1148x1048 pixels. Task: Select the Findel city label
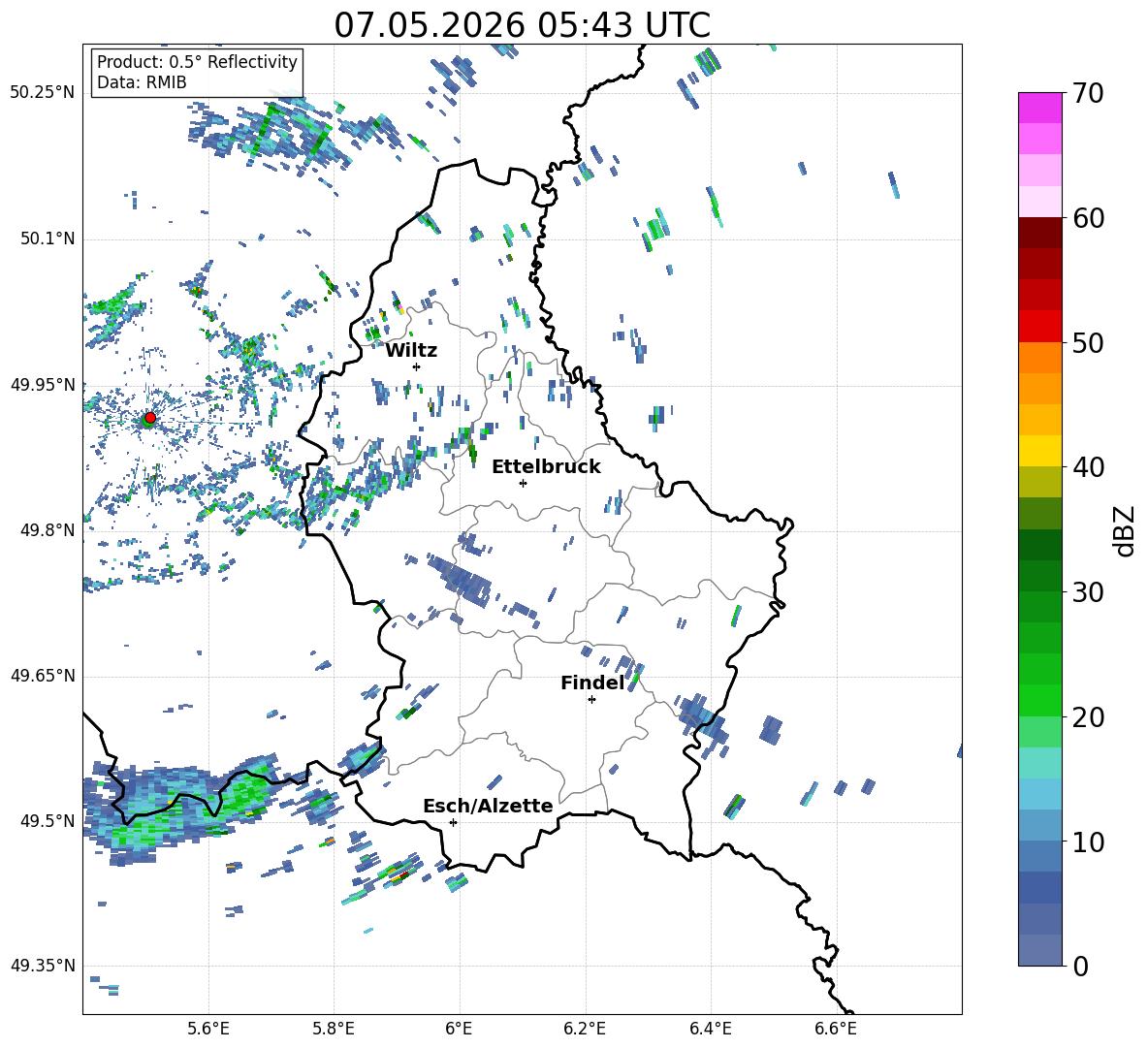pos(592,683)
